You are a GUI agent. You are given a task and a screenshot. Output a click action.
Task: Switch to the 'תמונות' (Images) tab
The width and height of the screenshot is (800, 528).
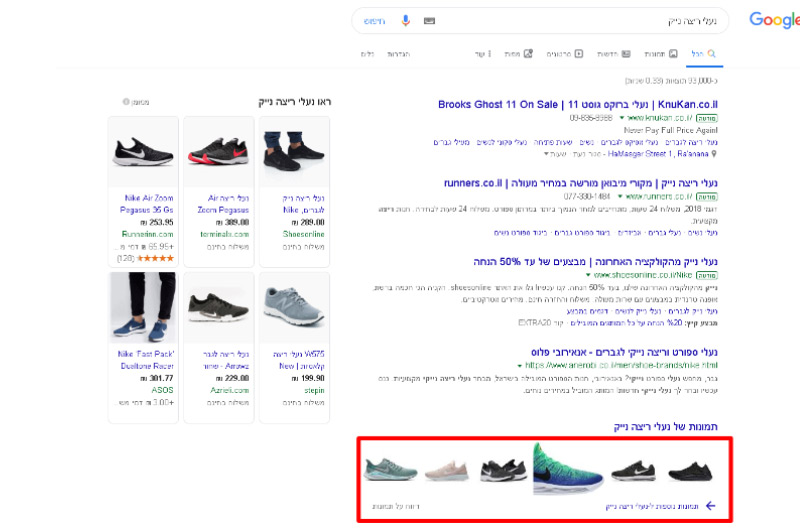pos(660,54)
